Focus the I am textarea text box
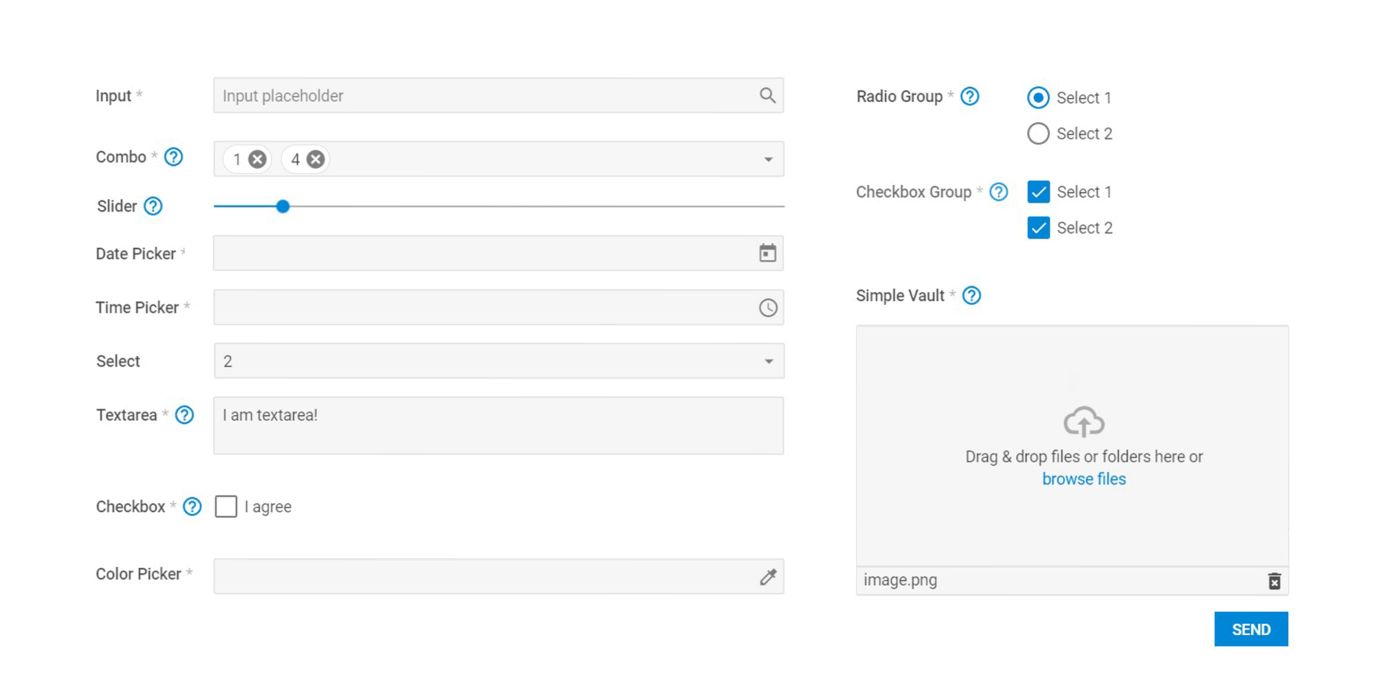 (x=499, y=426)
